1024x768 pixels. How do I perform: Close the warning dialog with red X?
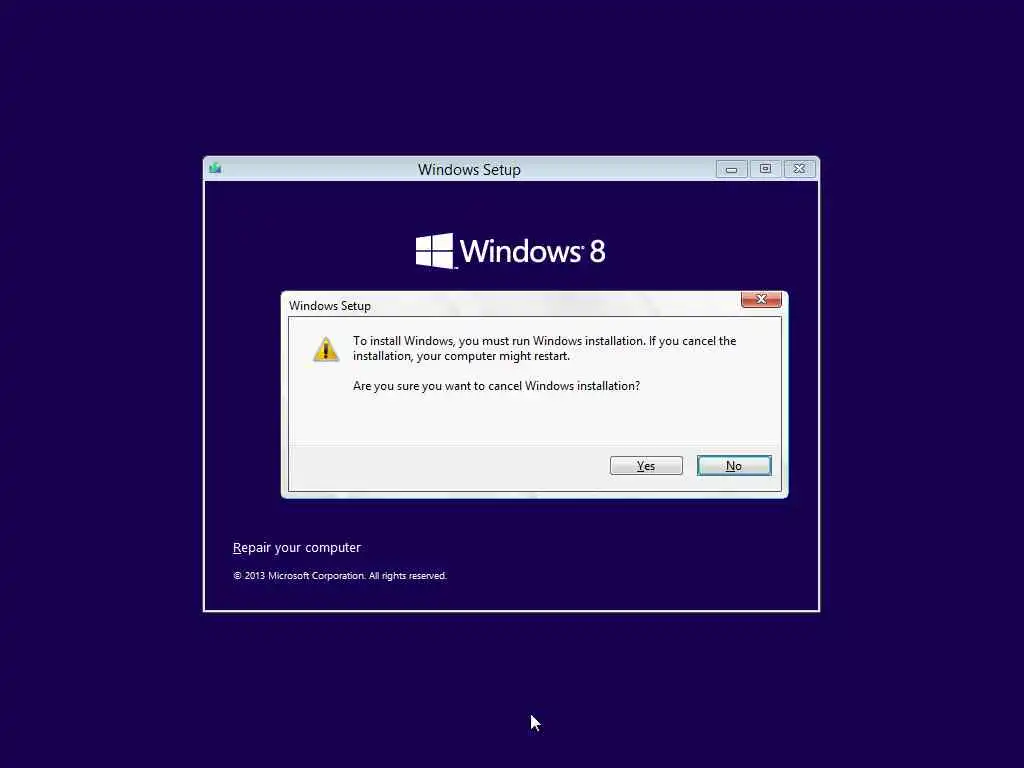point(761,299)
